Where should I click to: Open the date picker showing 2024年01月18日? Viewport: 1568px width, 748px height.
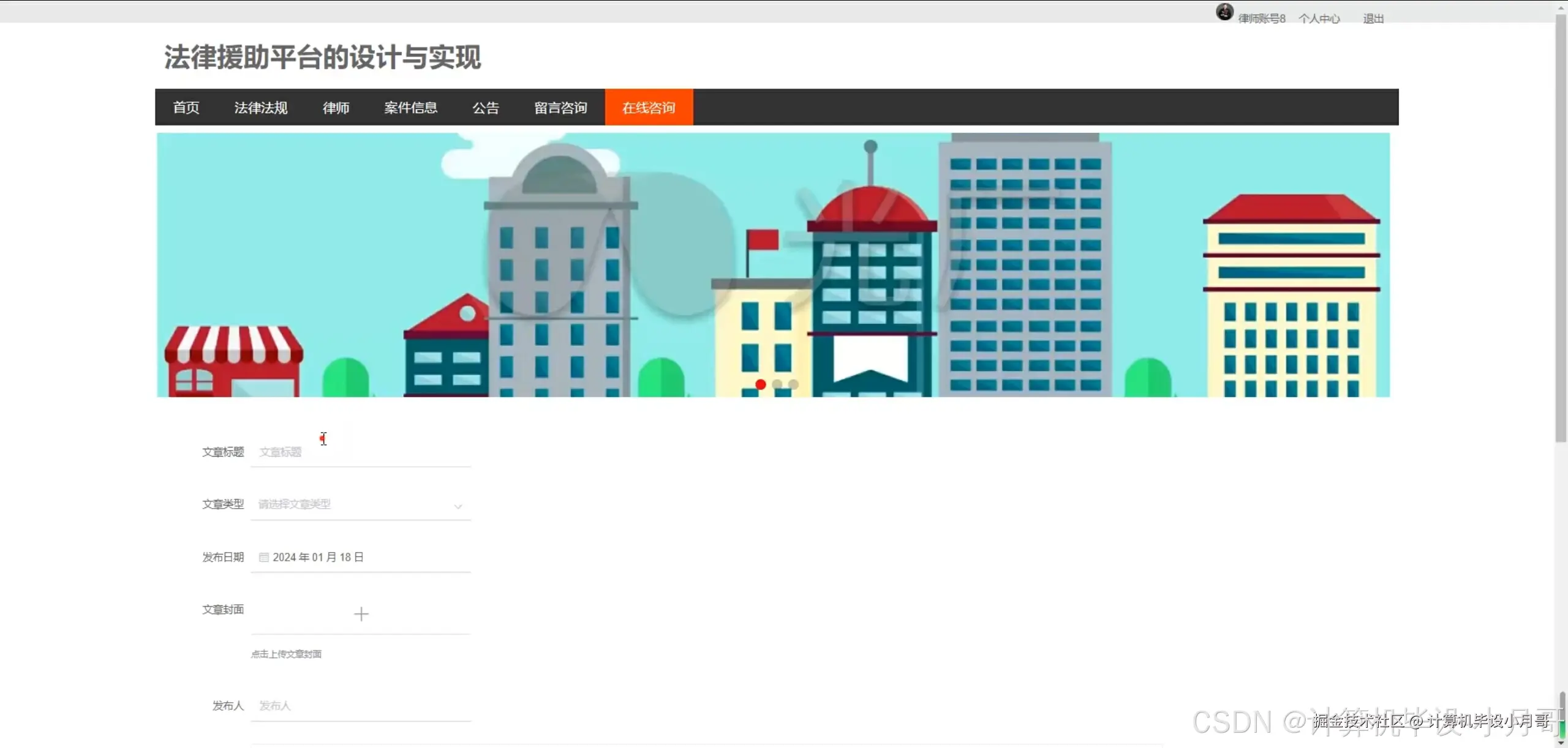click(318, 557)
